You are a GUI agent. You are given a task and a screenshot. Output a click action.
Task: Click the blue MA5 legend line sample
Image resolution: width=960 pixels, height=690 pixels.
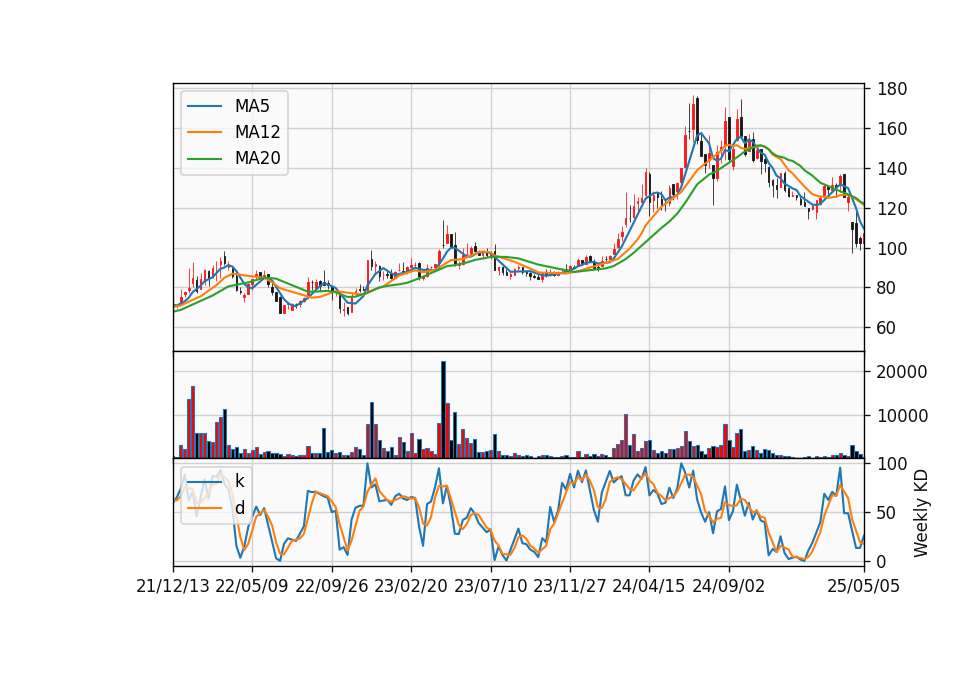[204, 106]
